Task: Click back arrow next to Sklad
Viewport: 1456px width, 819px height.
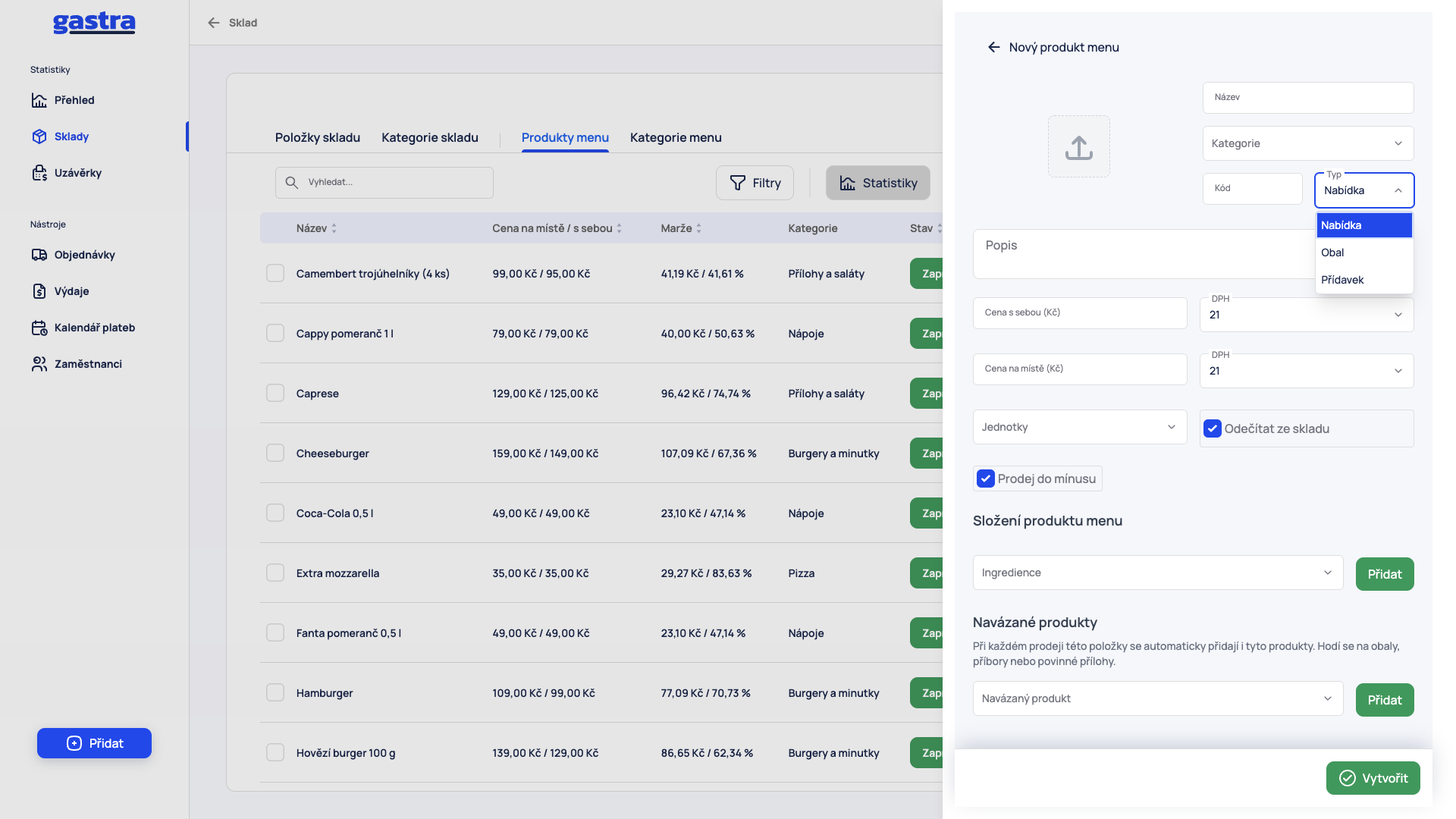Action: click(214, 23)
